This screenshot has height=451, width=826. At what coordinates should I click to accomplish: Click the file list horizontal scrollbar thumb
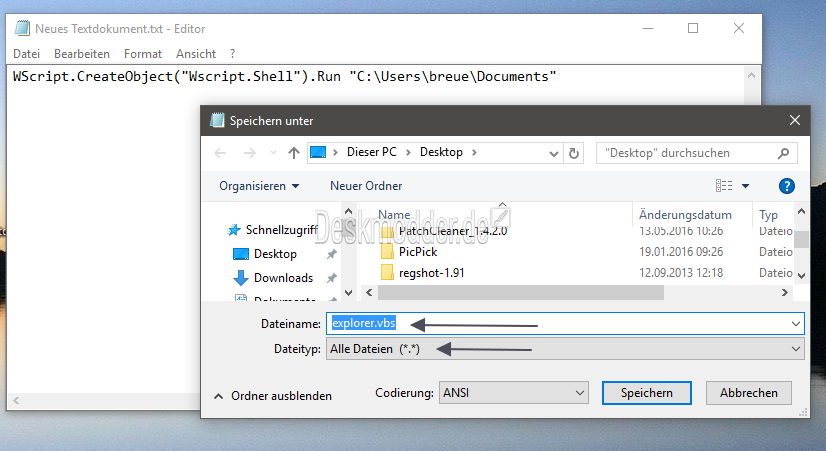click(x=520, y=292)
